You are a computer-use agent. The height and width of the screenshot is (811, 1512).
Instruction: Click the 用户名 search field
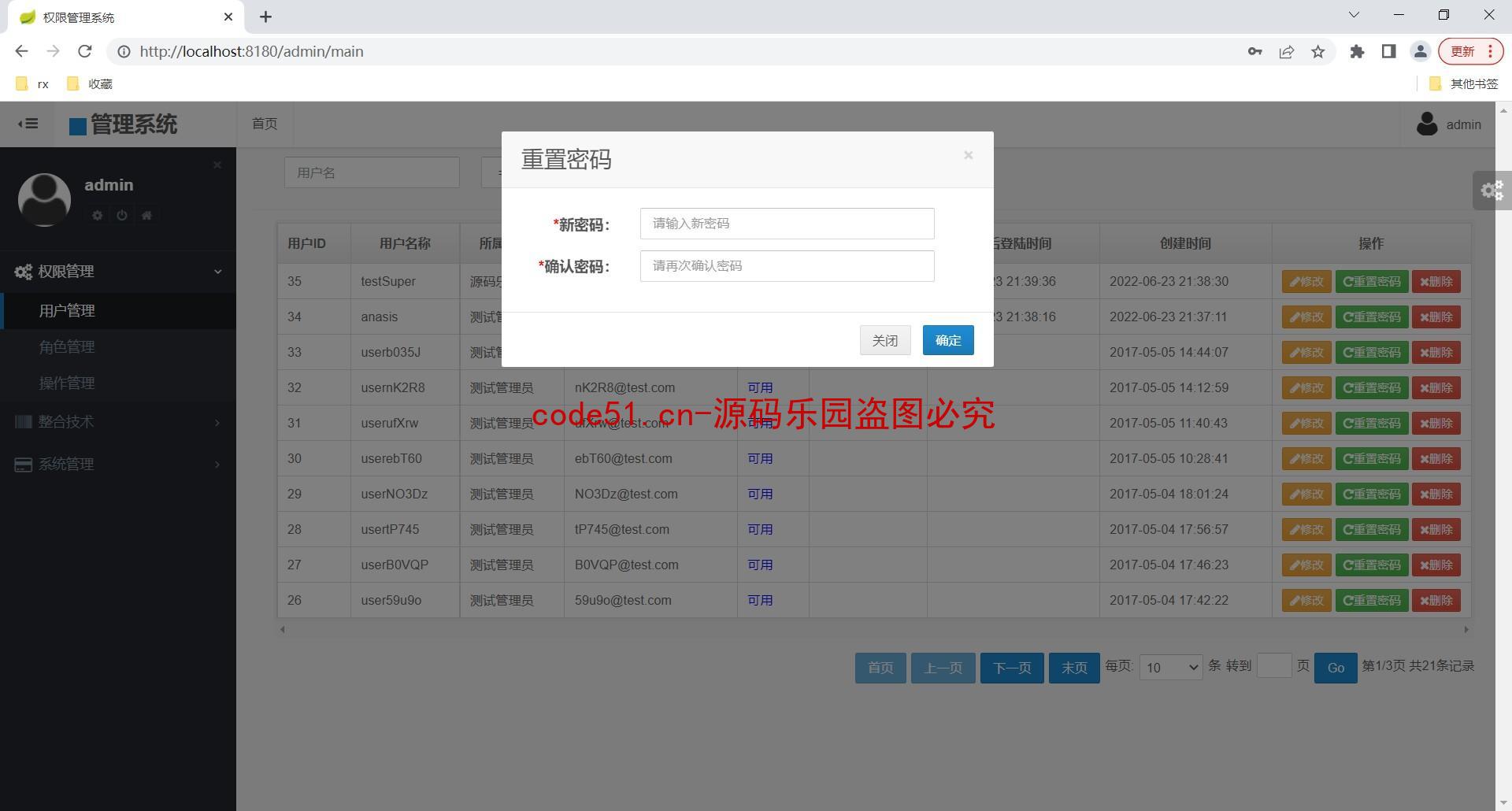coord(372,172)
